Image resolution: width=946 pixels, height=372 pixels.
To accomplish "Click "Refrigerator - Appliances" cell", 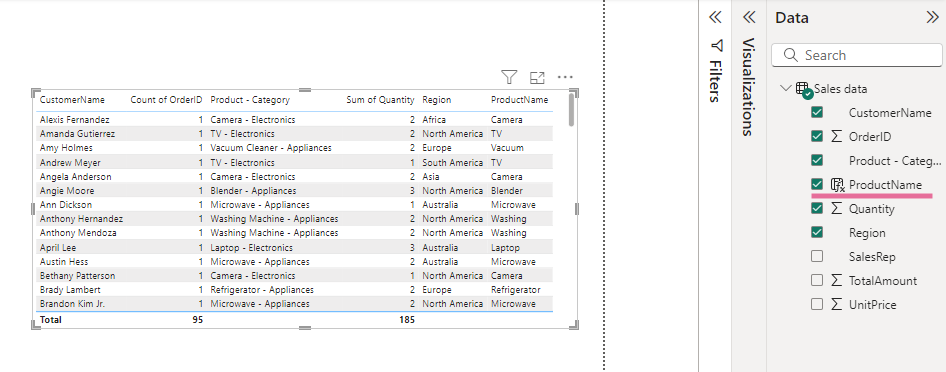I will 262,290.
